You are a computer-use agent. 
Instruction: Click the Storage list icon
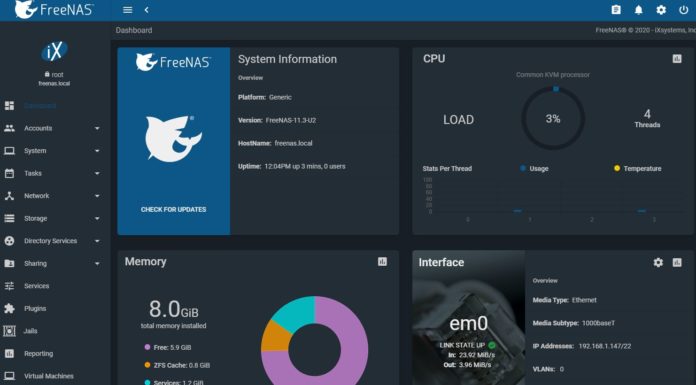9,218
